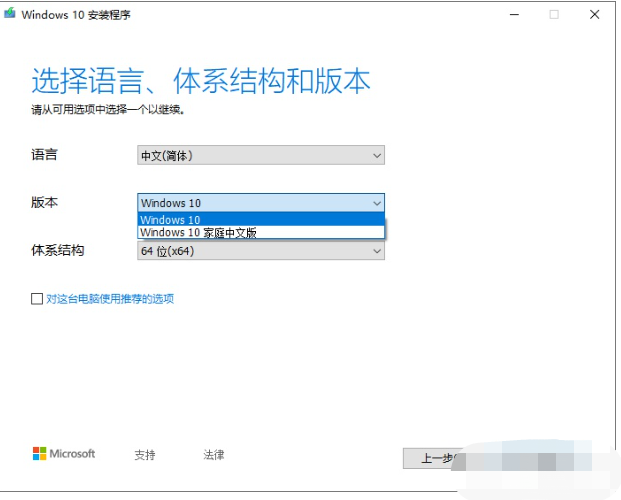Open the 语言 dropdown showing 中文(简体)
Viewport: 621px width, 500px height.
point(261,155)
